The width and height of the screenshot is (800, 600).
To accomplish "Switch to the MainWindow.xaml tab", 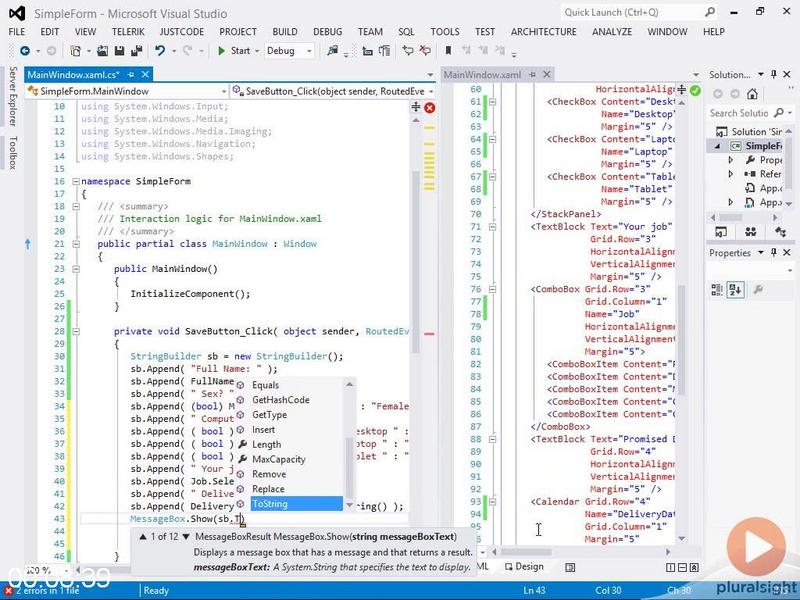I will (x=482, y=75).
